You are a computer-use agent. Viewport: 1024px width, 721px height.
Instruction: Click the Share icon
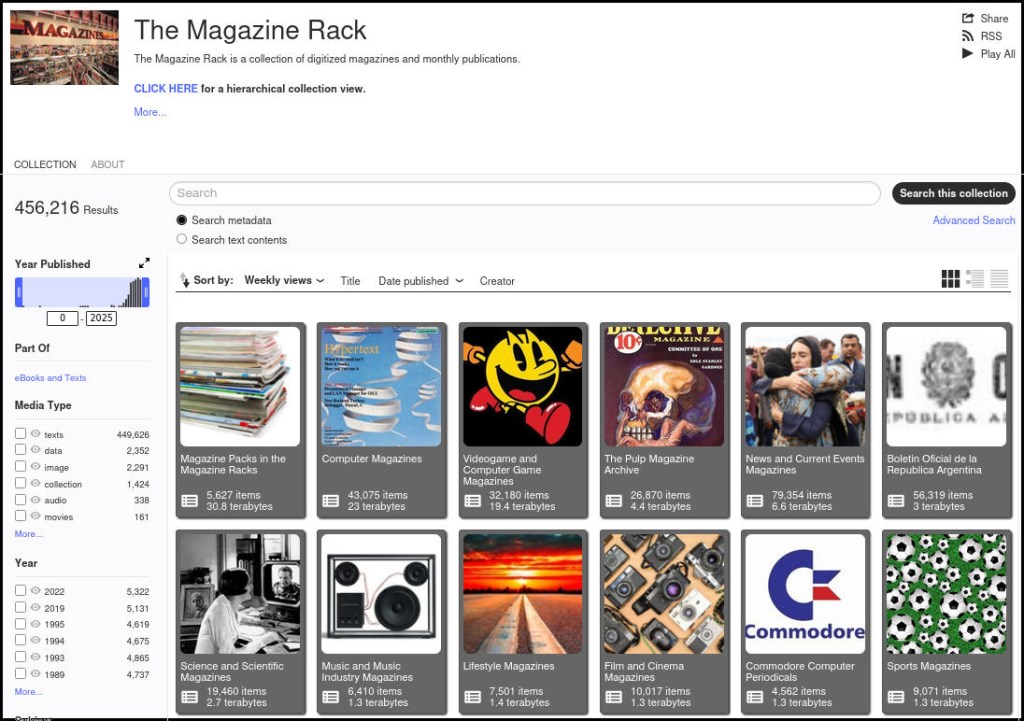click(x=967, y=18)
